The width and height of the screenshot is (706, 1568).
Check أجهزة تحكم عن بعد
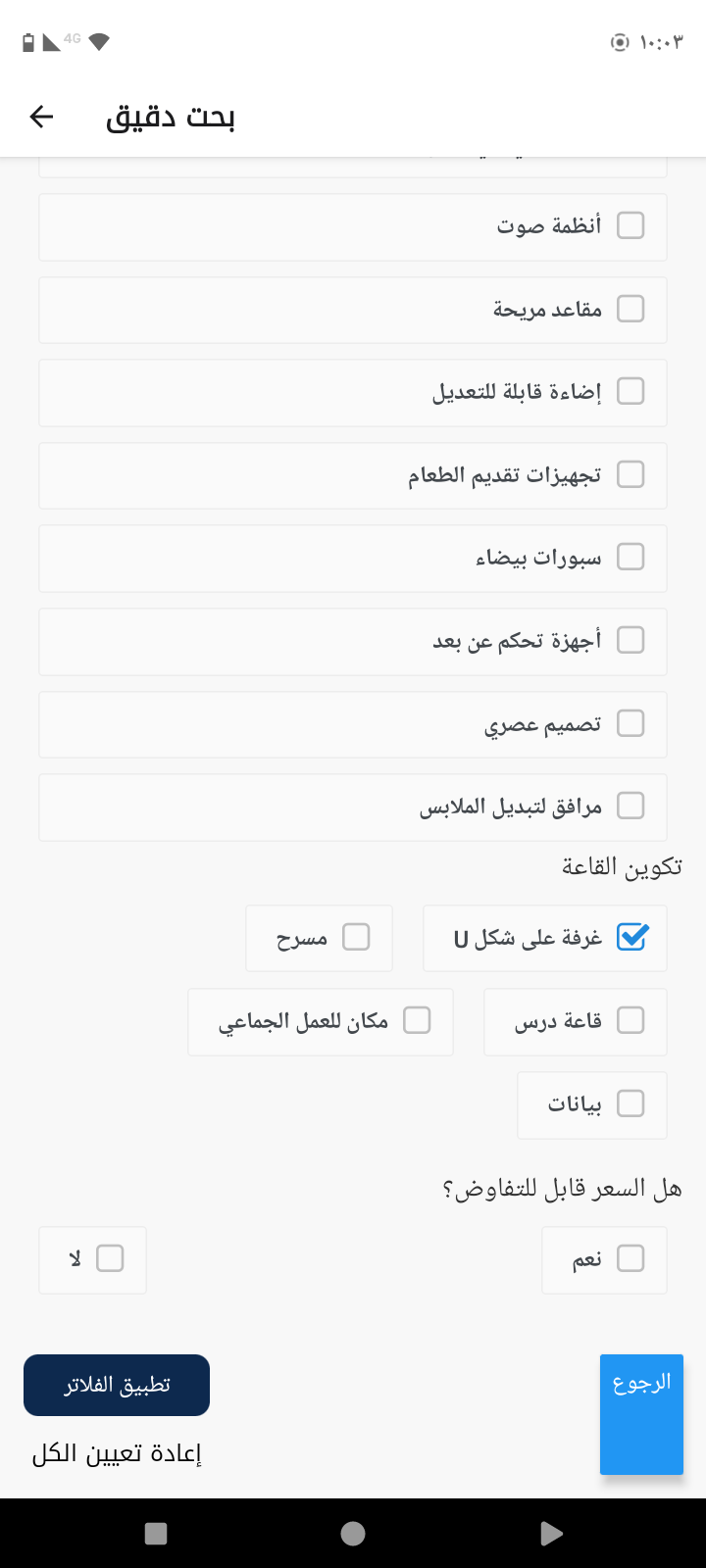[x=630, y=641]
